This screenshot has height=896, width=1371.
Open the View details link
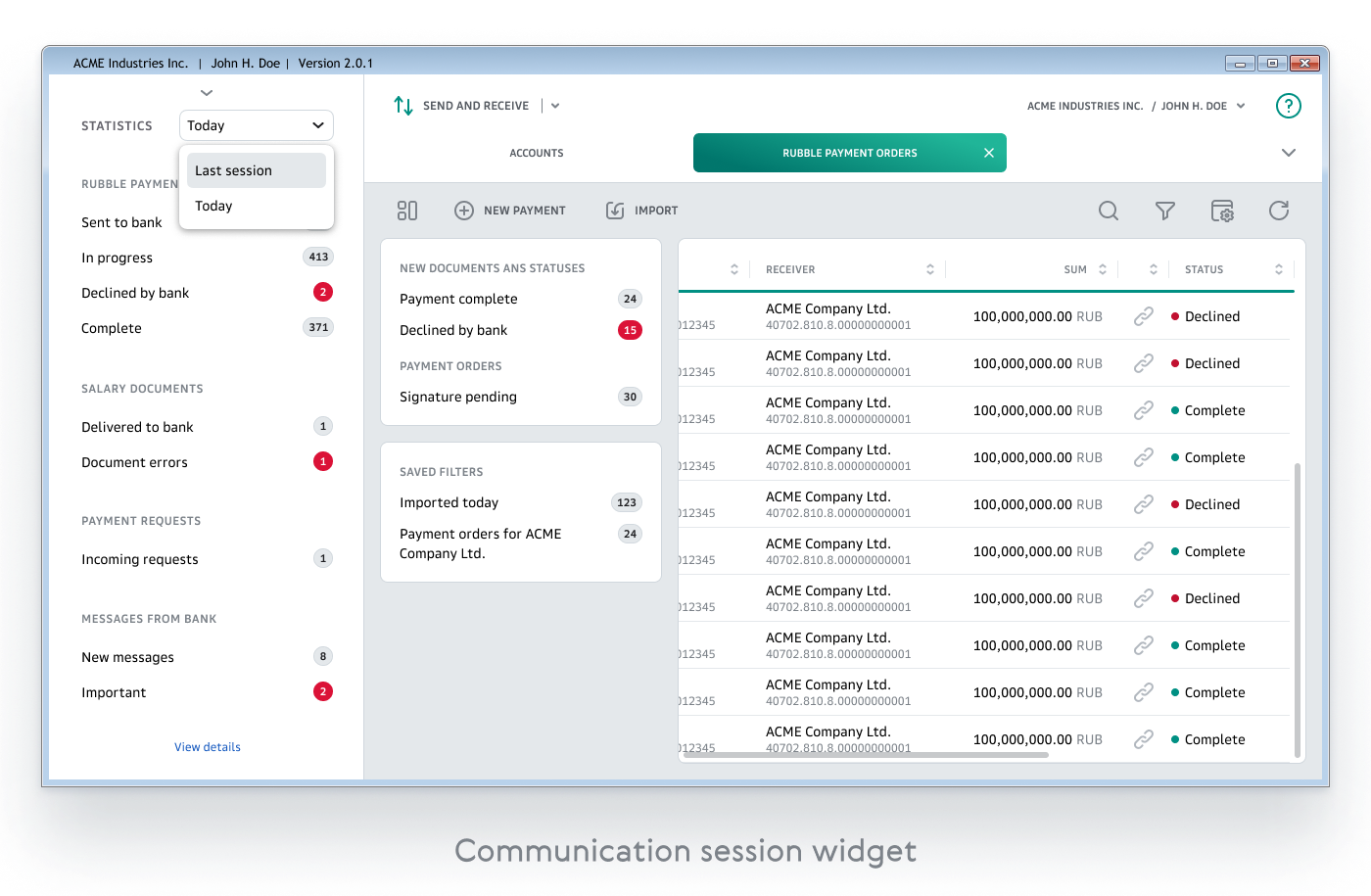(x=208, y=747)
